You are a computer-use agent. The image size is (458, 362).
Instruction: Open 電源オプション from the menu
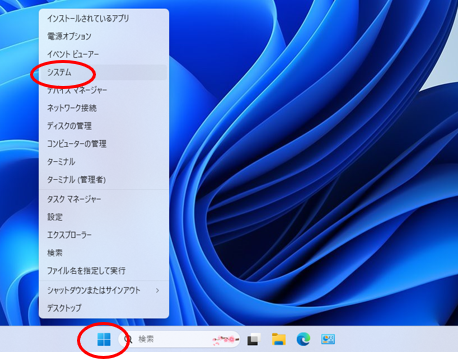click(104, 36)
